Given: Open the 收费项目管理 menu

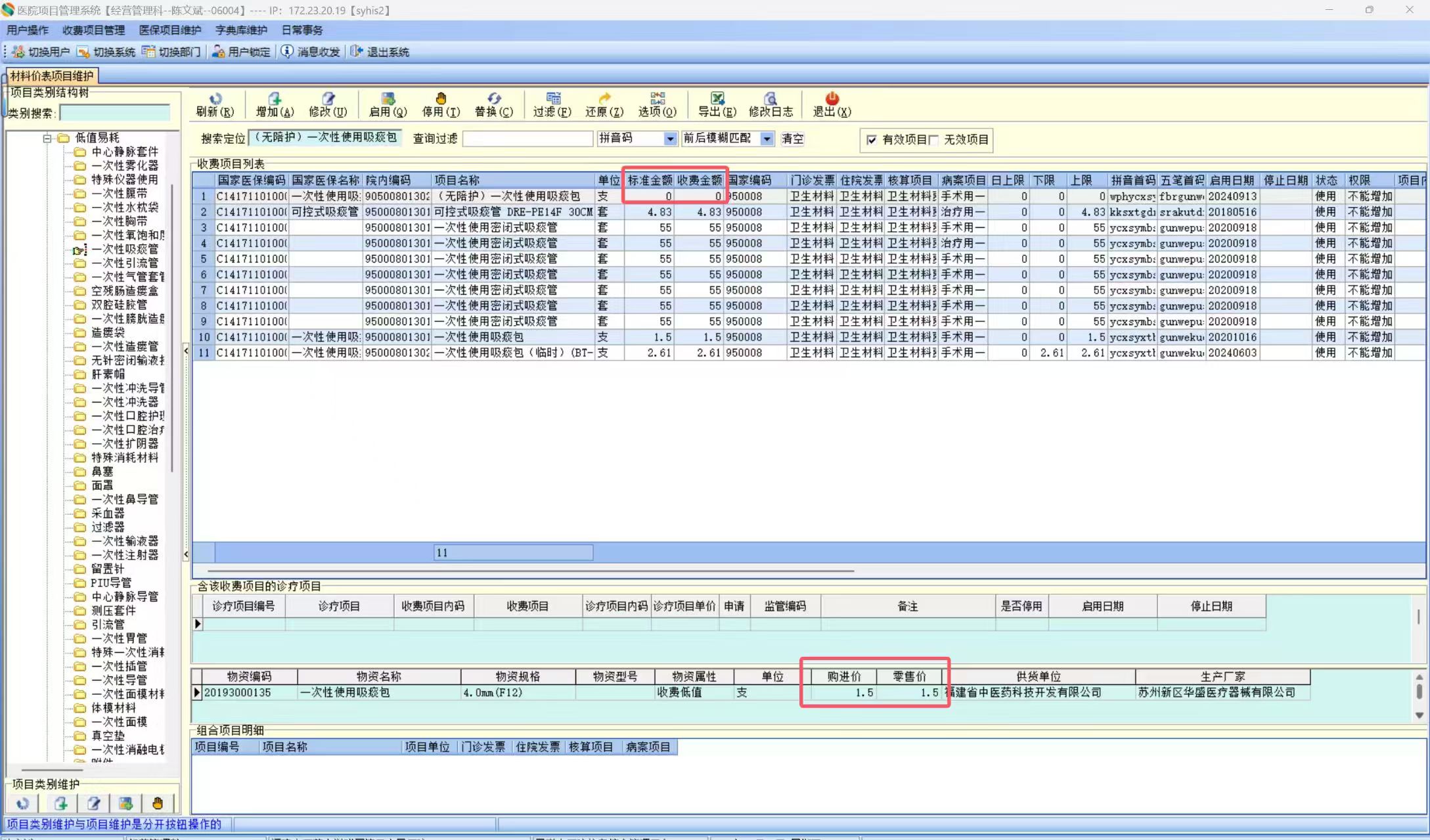Looking at the screenshot, I should [x=93, y=30].
